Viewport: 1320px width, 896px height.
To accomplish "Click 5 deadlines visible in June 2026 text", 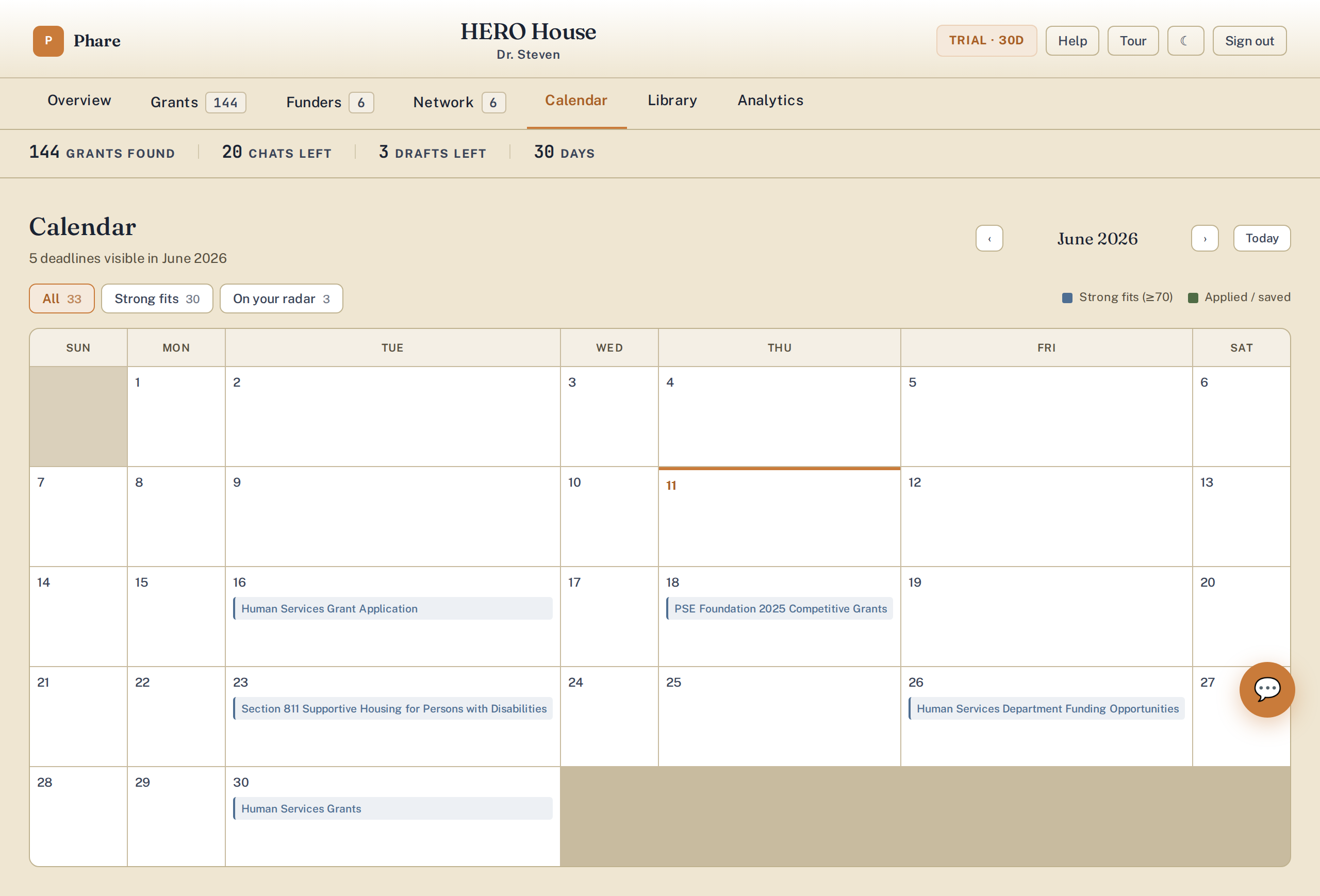I will click(x=128, y=258).
